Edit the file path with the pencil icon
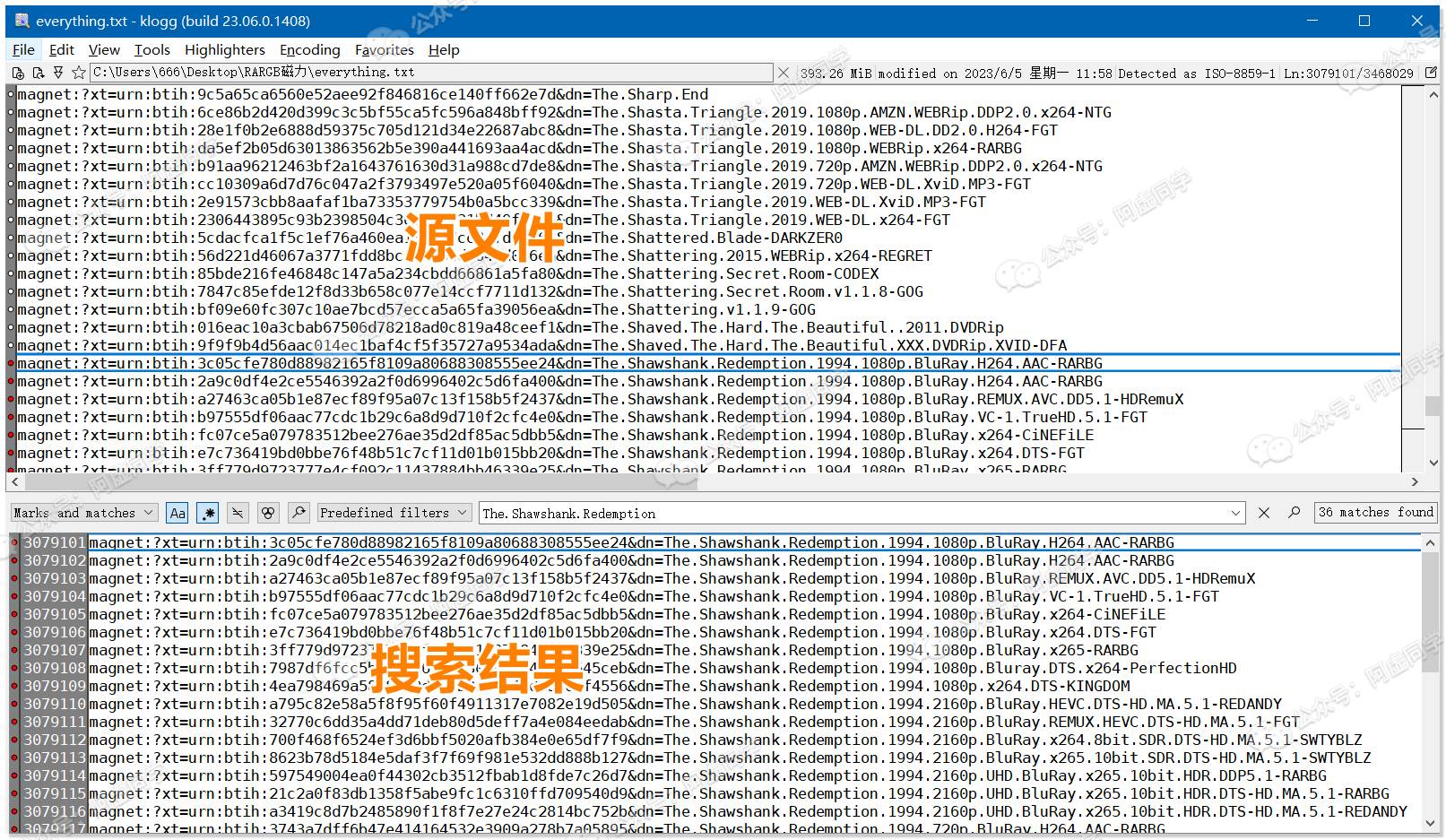 [1430, 73]
